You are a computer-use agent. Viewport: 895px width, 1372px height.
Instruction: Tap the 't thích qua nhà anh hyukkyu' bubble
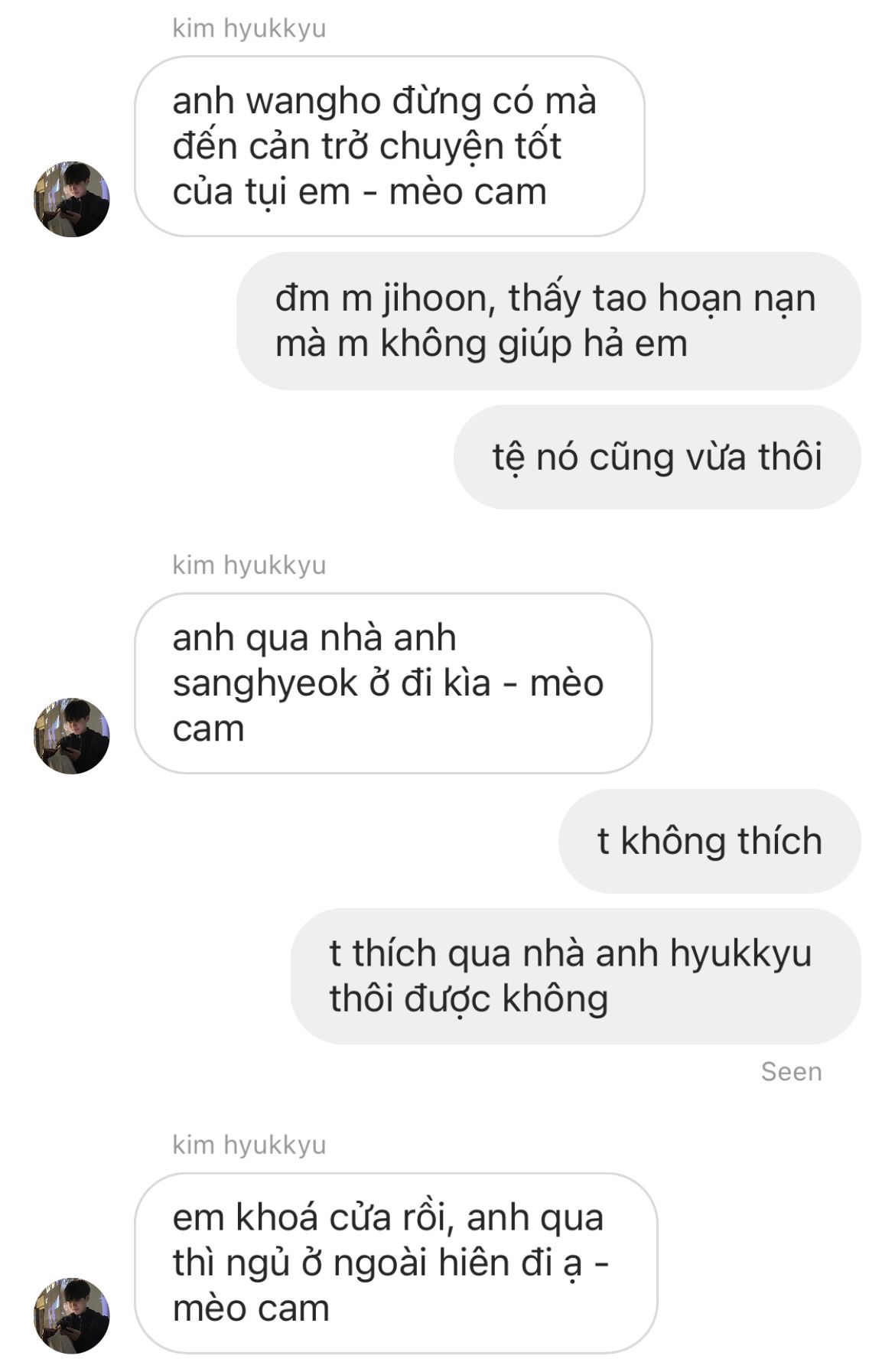(576, 976)
